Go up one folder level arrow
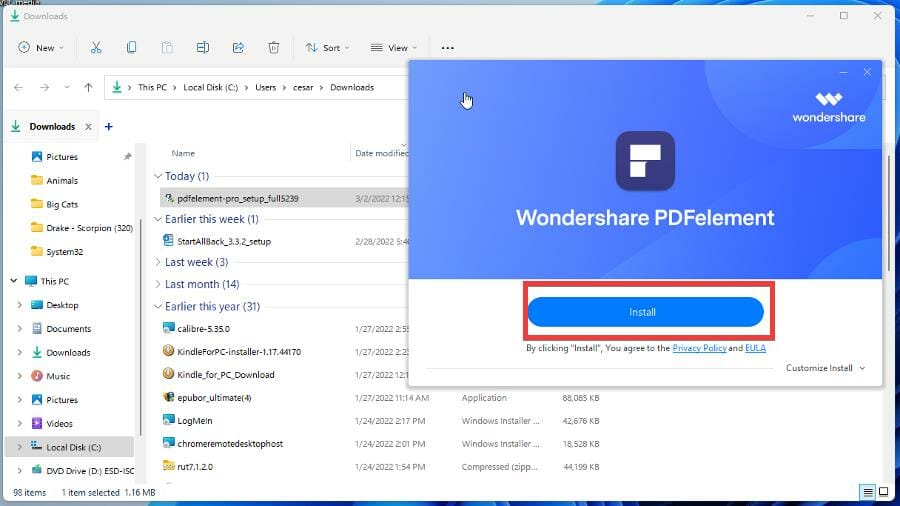The width and height of the screenshot is (900, 506). (x=88, y=87)
